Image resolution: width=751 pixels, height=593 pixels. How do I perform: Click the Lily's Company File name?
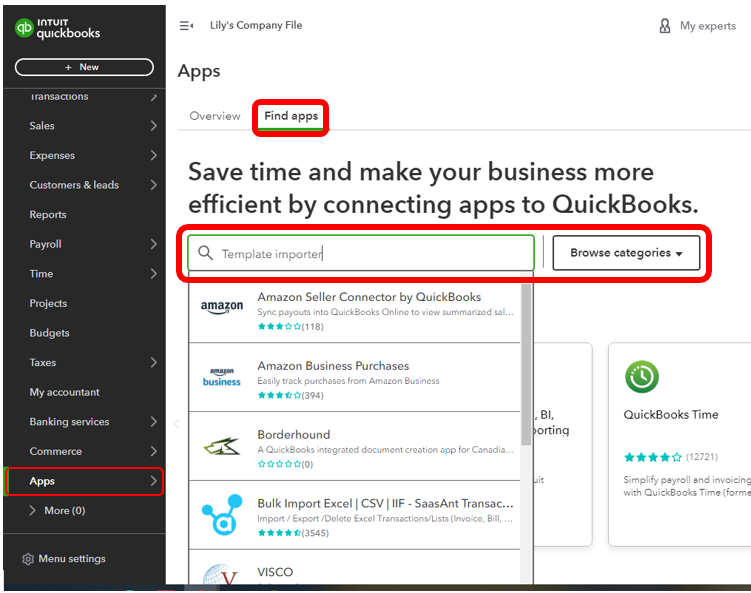click(x=256, y=25)
